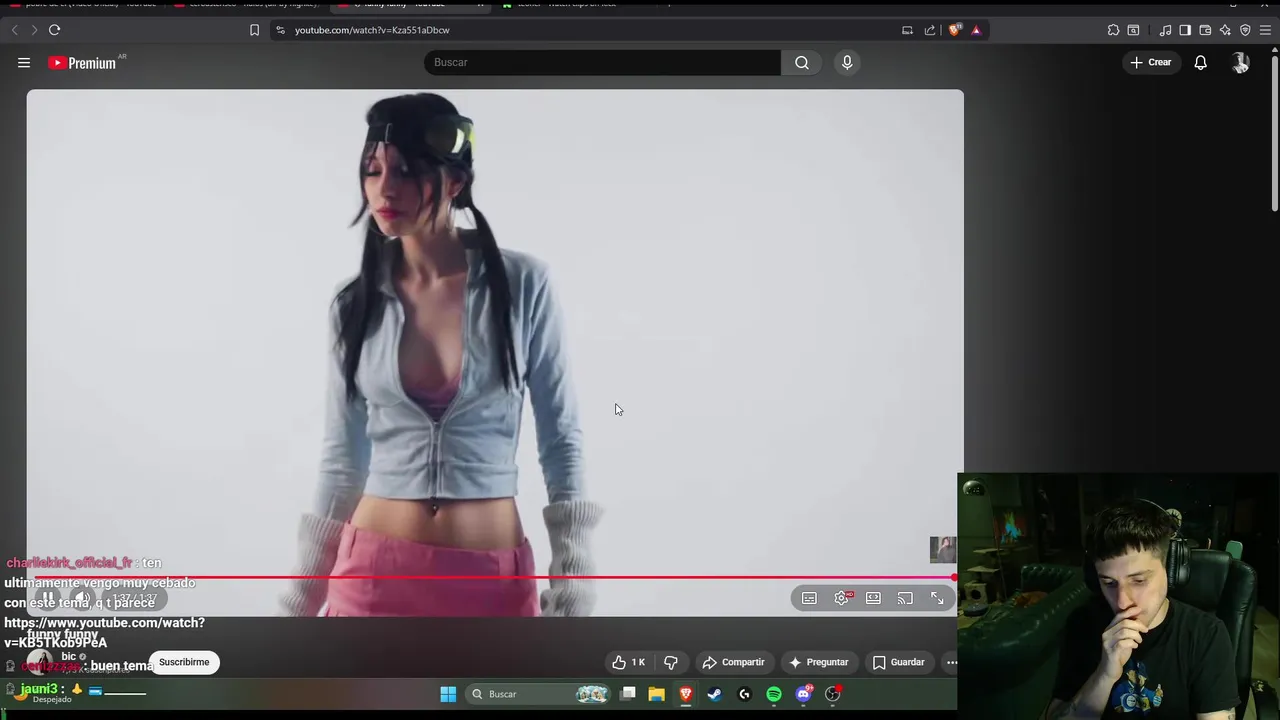Image resolution: width=1280 pixels, height=720 pixels.
Task: Like the video with 1 K likes
Action: coord(628,662)
